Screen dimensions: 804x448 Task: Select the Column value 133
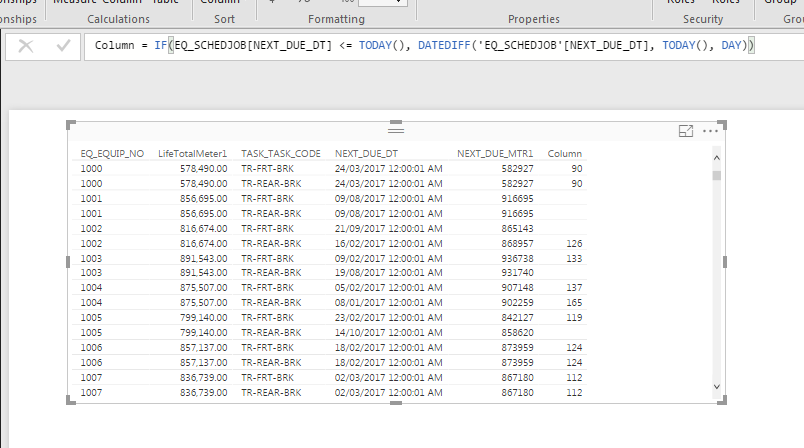(x=574, y=258)
